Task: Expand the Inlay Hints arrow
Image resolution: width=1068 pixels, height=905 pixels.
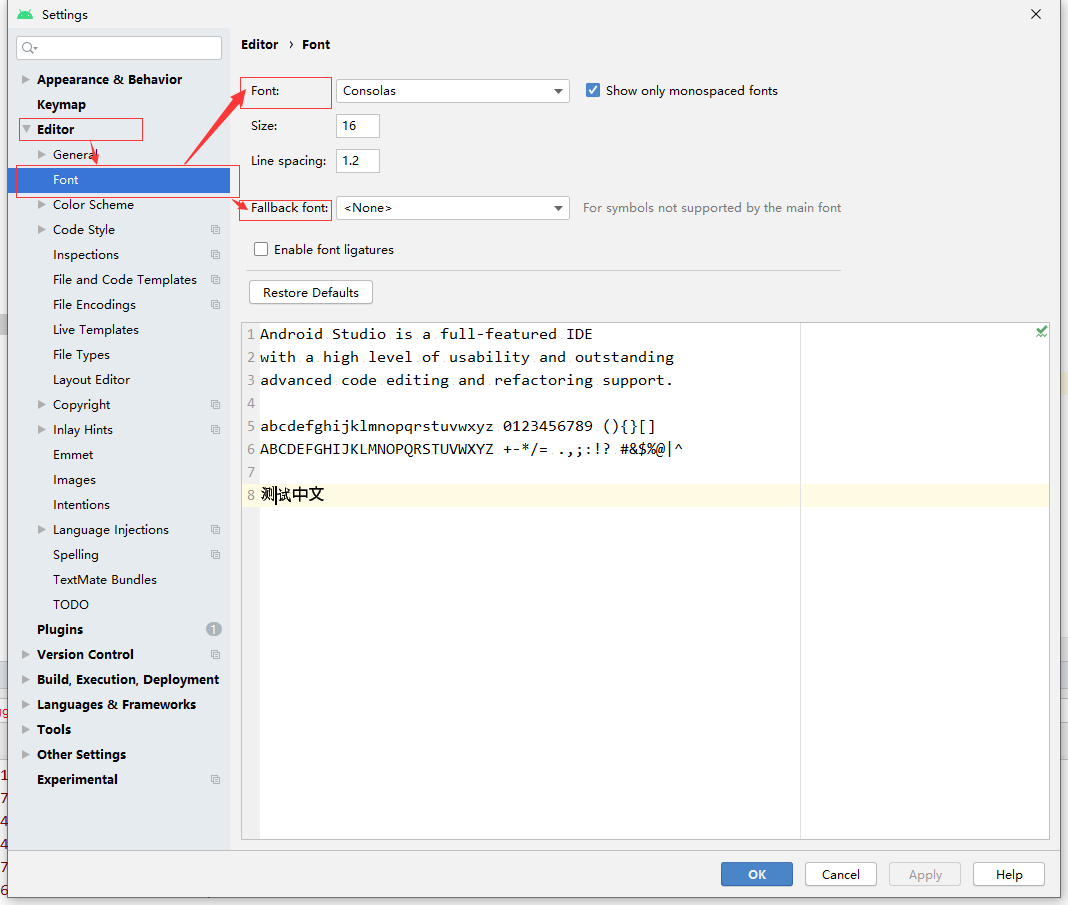Action: (42, 430)
